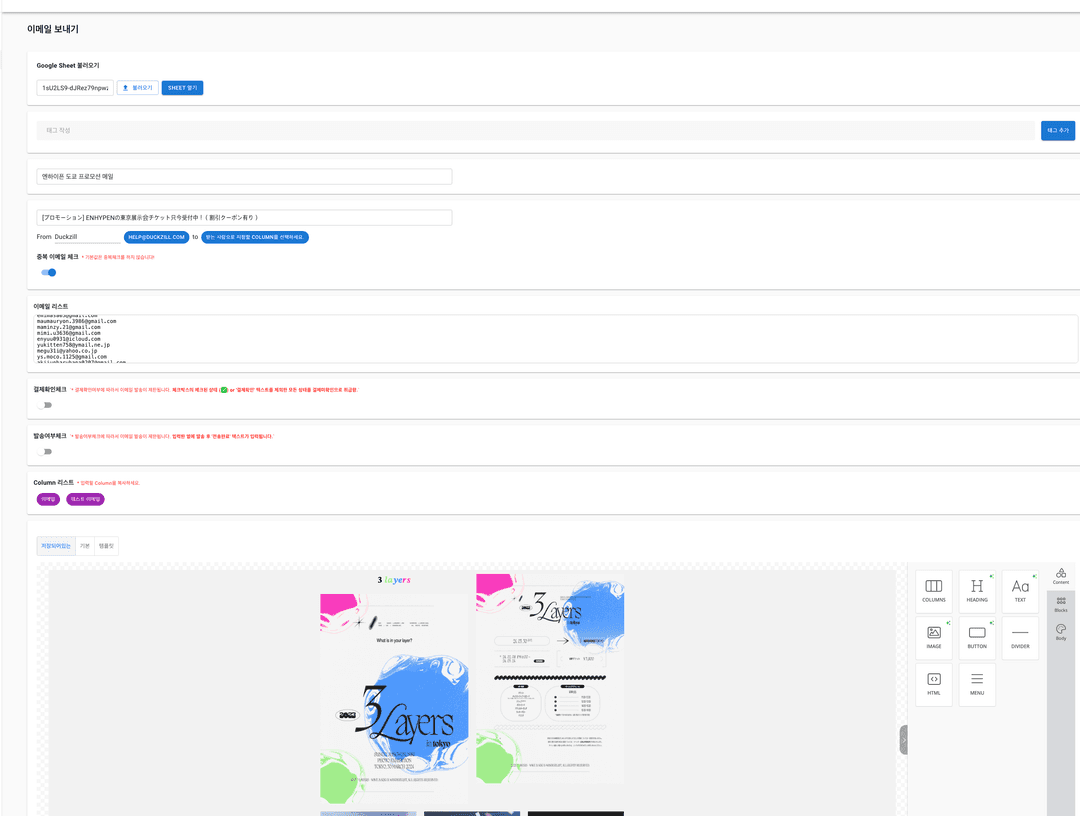The width and height of the screenshot is (1080, 816).
Task: Select the Columns content block
Action: tap(933, 591)
